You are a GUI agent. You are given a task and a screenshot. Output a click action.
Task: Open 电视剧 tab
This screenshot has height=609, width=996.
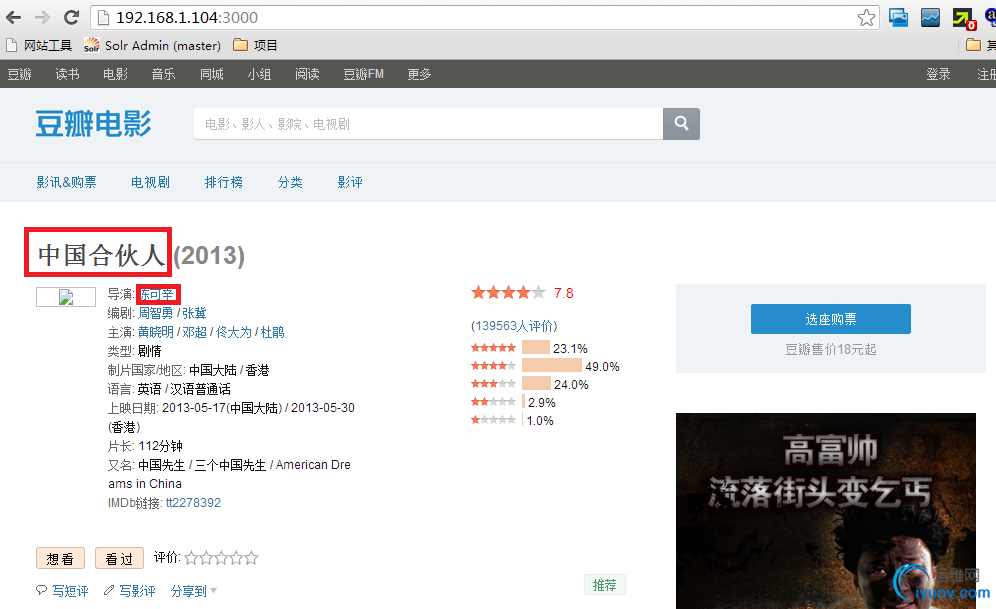pos(151,182)
